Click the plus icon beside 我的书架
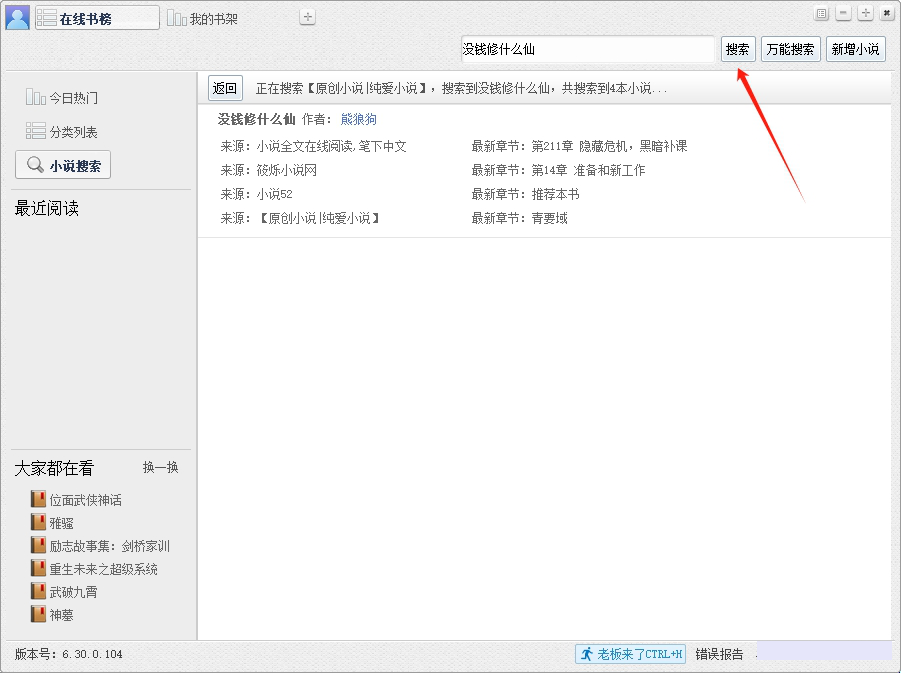The width and height of the screenshot is (901, 673). click(308, 17)
